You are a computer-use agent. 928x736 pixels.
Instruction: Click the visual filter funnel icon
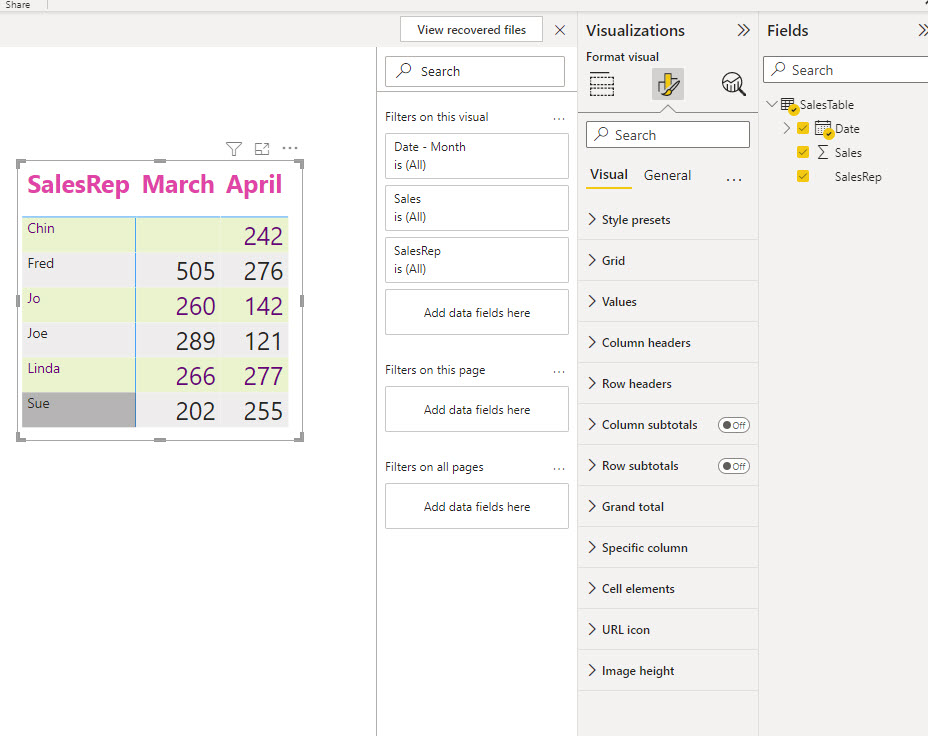click(234, 149)
